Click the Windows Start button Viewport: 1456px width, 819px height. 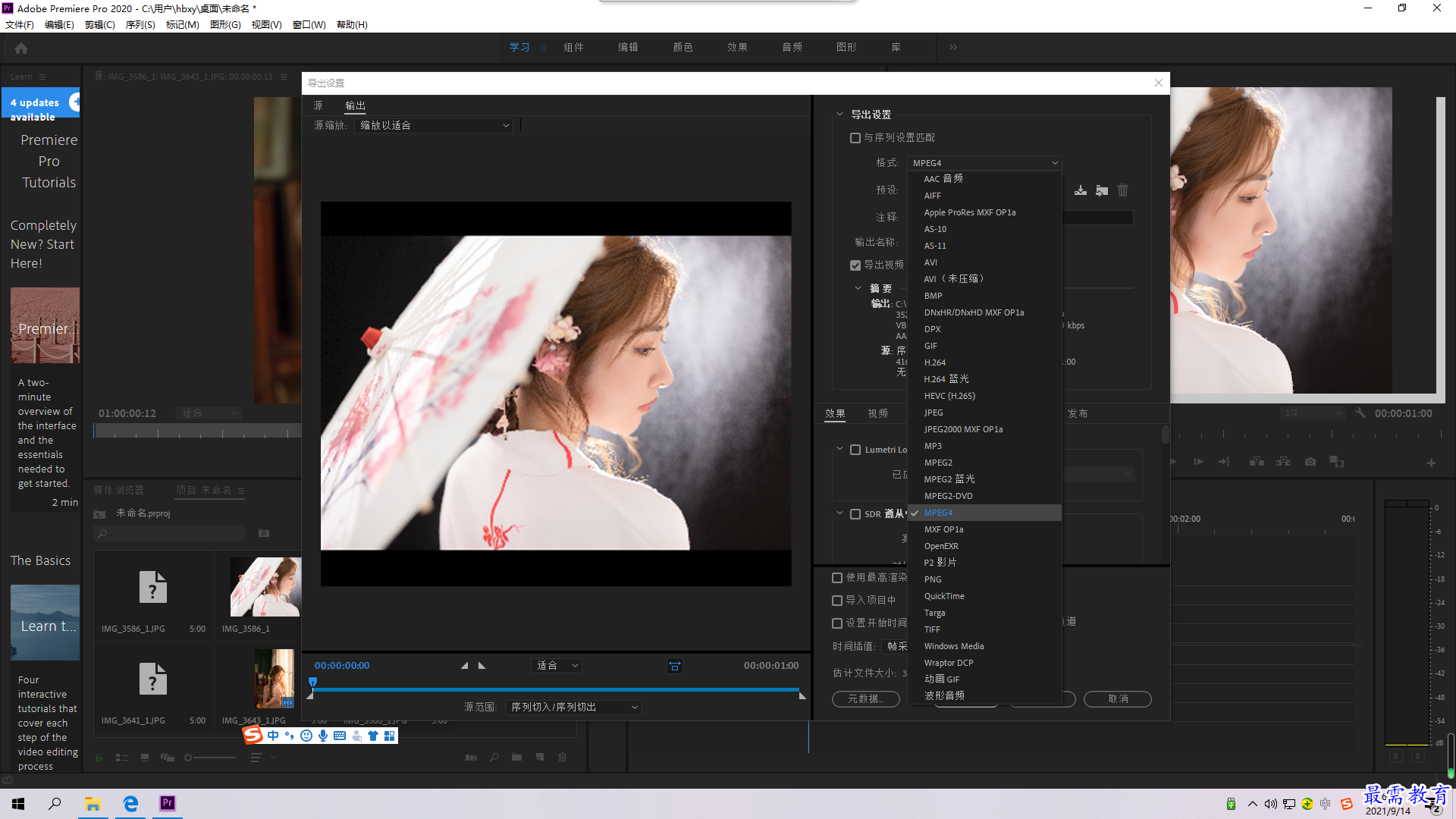coord(18,803)
